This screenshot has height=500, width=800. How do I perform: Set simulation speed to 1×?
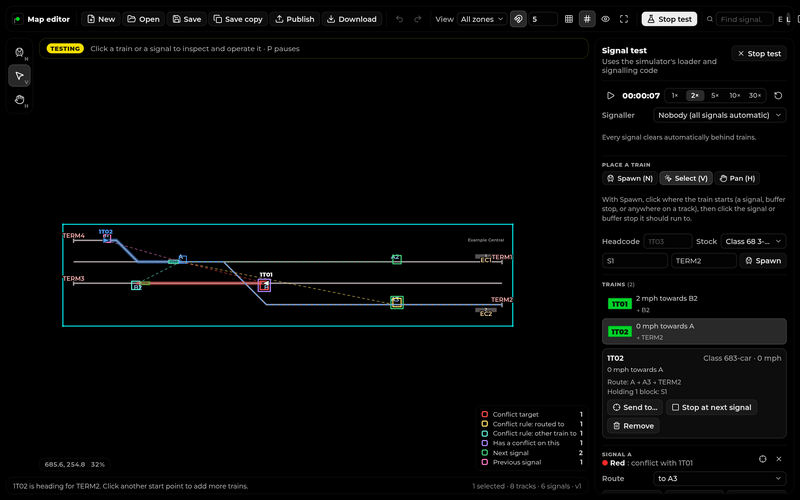(674, 95)
